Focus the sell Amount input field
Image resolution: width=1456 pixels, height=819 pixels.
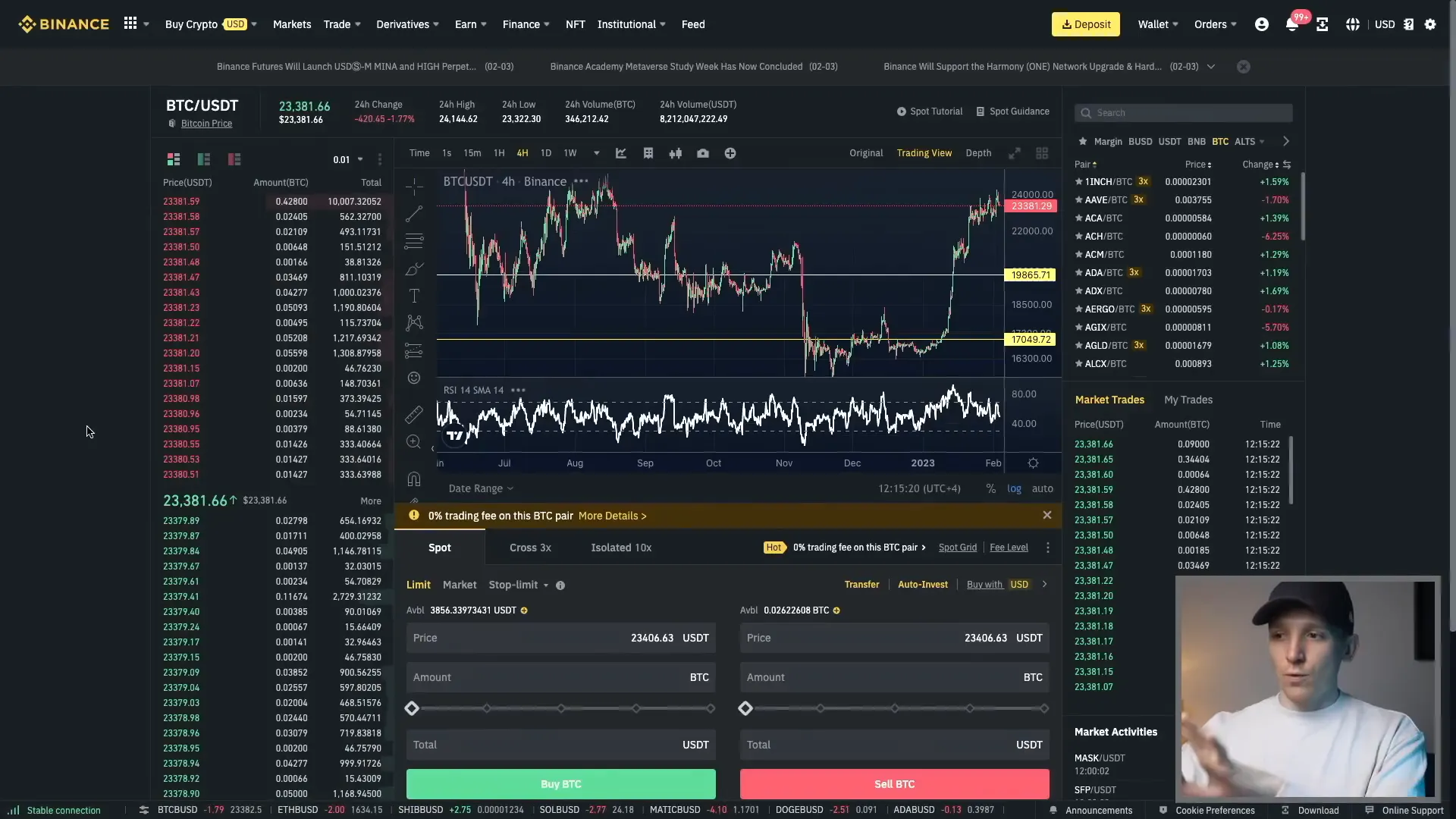coord(895,677)
